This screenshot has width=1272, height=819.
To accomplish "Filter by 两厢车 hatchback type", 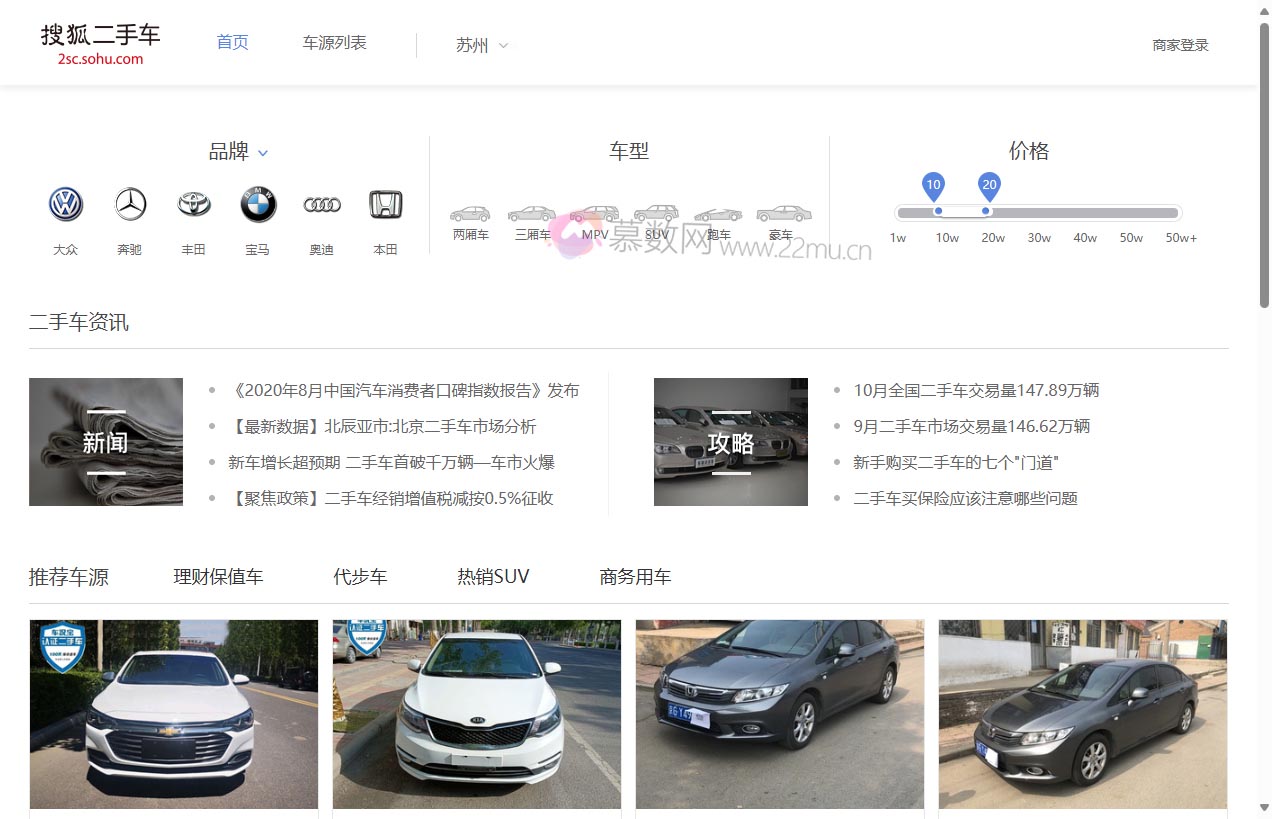I will pyautogui.click(x=469, y=213).
